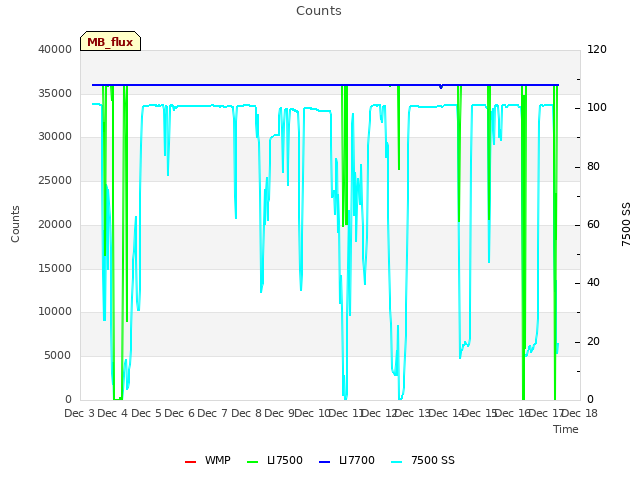This screenshot has width=640, height=480.
Task: Click the 10000 left axis tick label
Action: tap(55, 311)
